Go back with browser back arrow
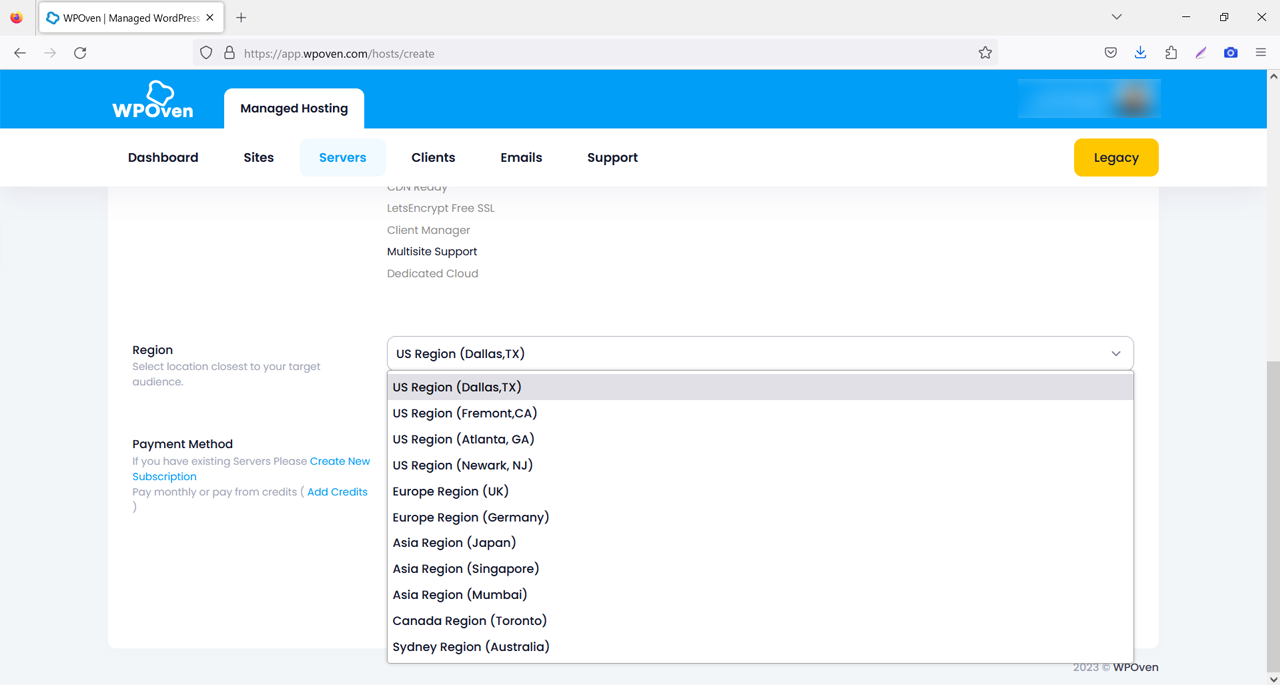This screenshot has width=1280, height=685. tap(20, 53)
